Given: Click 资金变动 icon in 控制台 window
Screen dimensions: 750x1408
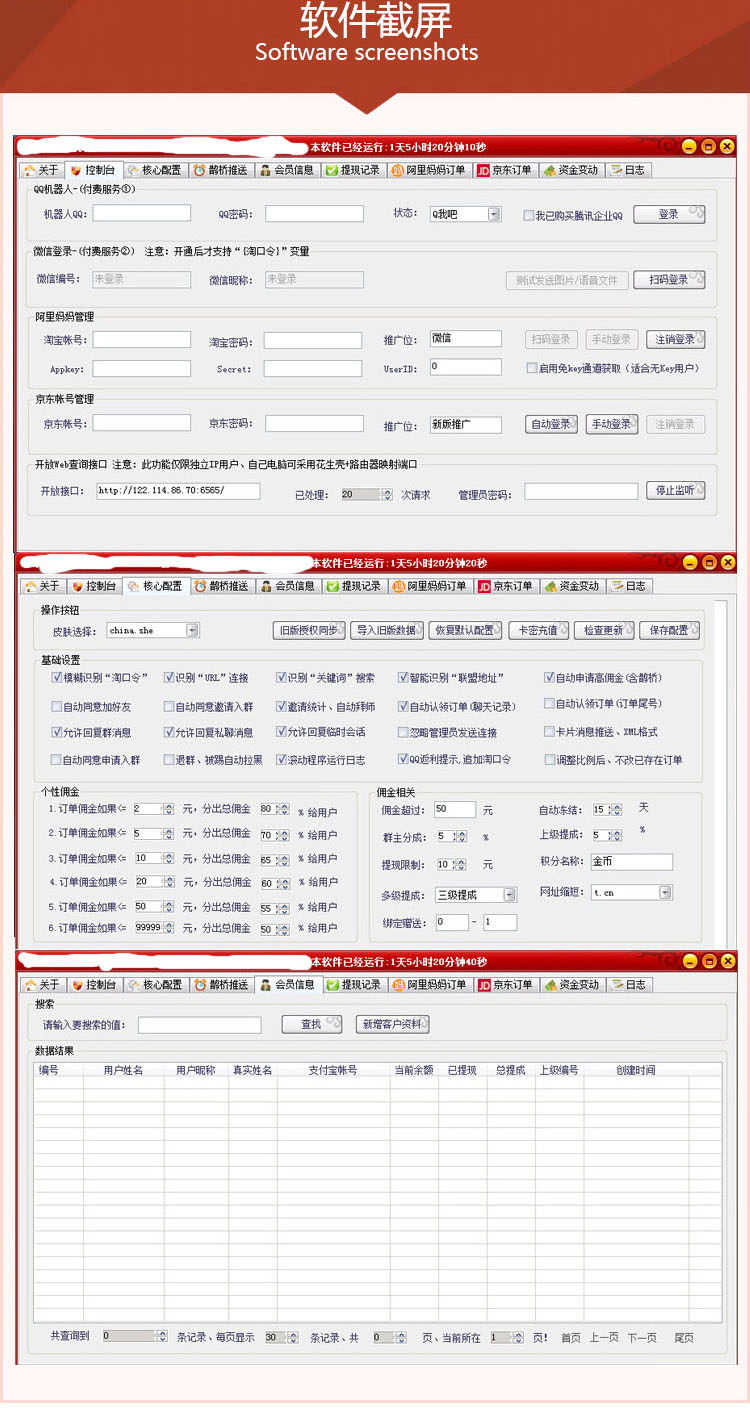Looking at the screenshot, I should (x=549, y=170).
